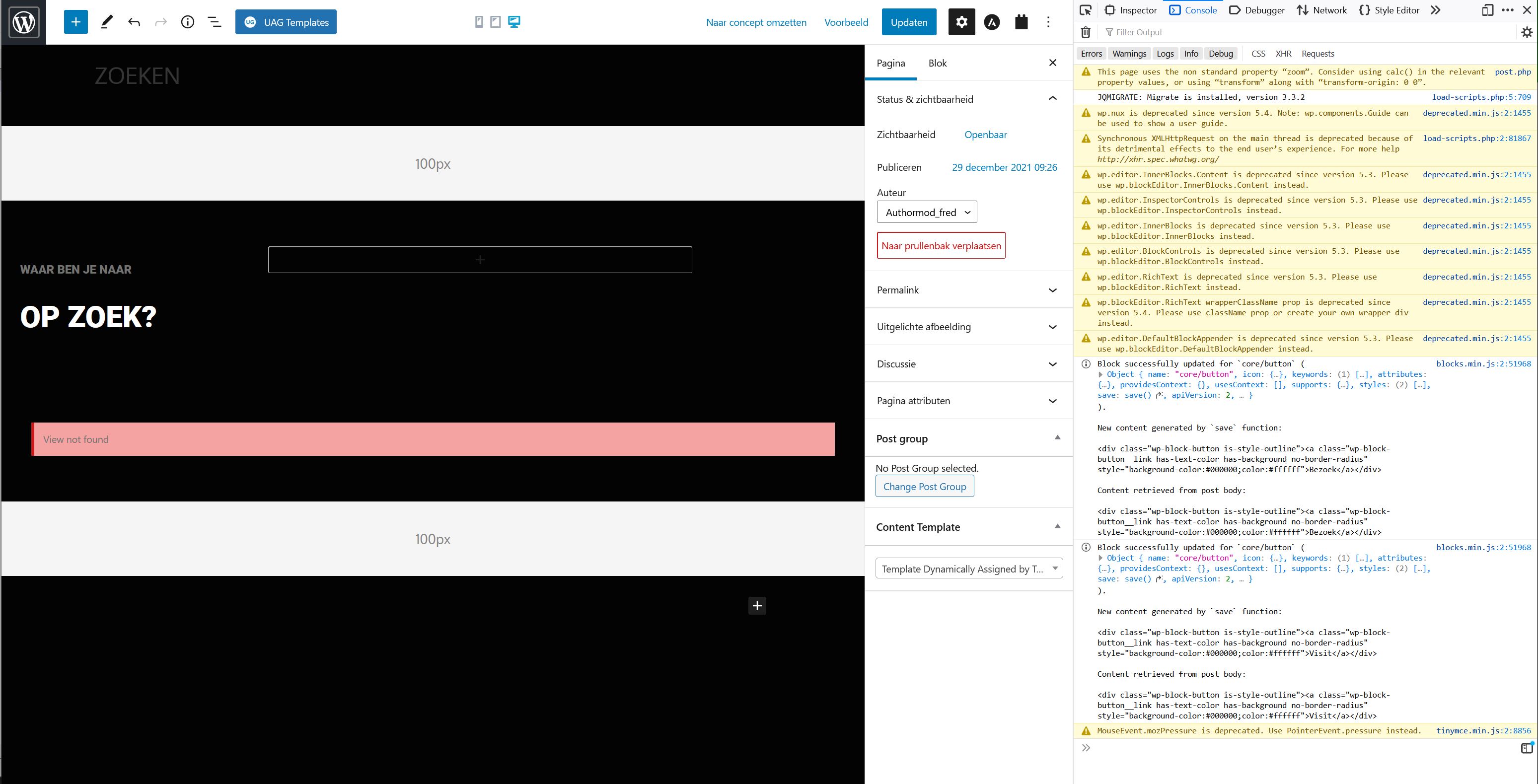Toggle the Debug filter

[x=1221, y=54]
